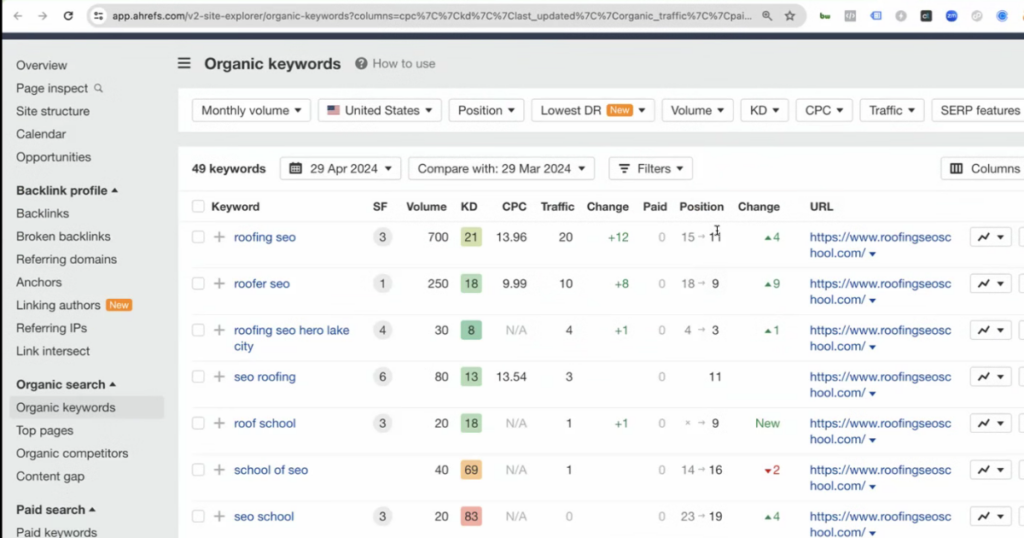Click the plus icon for roofing seo hero lake city
Image resolution: width=1024 pixels, height=538 pixels.
219,330
